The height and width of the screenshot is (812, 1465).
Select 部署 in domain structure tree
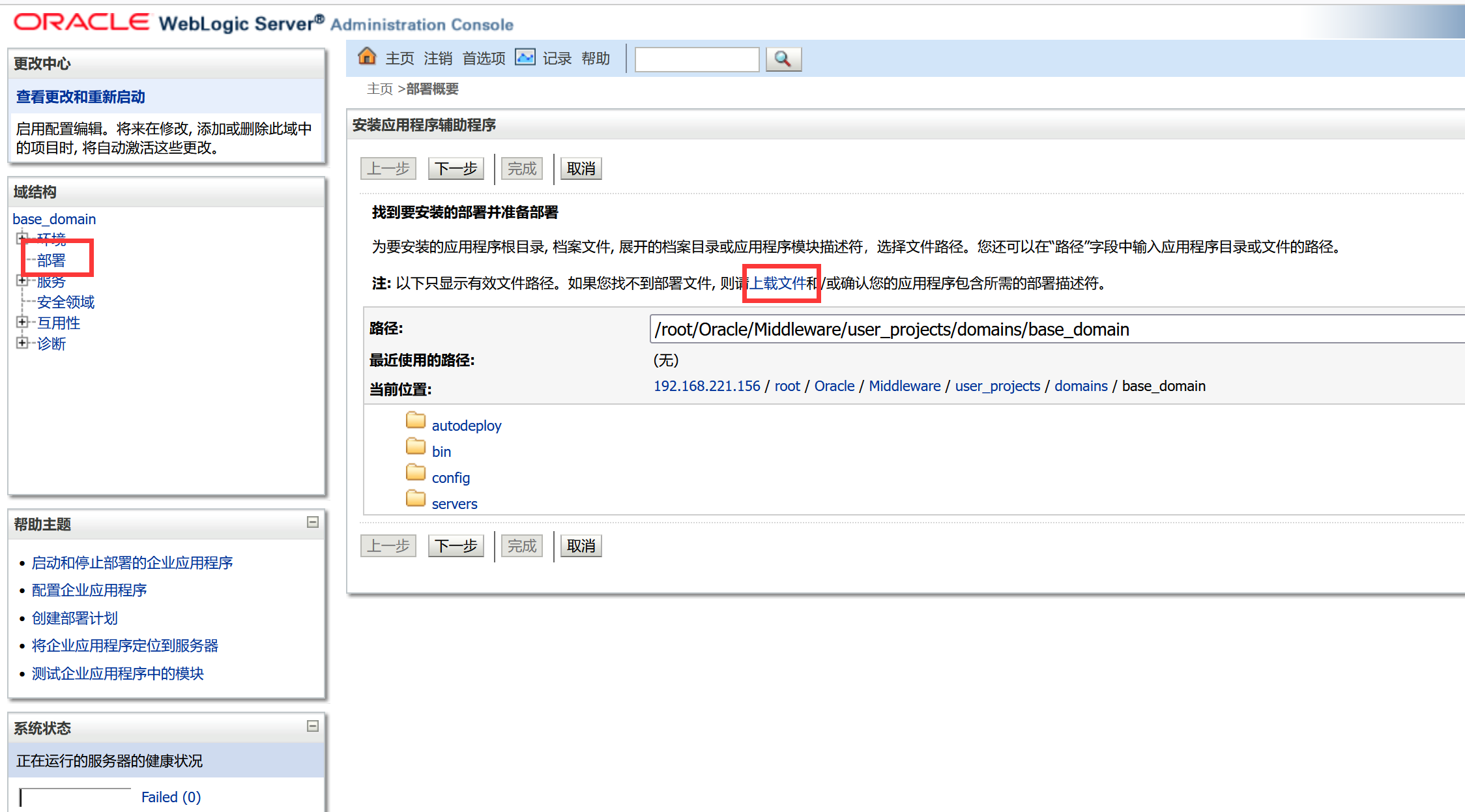pyautogui.click(x=51, y=261)
